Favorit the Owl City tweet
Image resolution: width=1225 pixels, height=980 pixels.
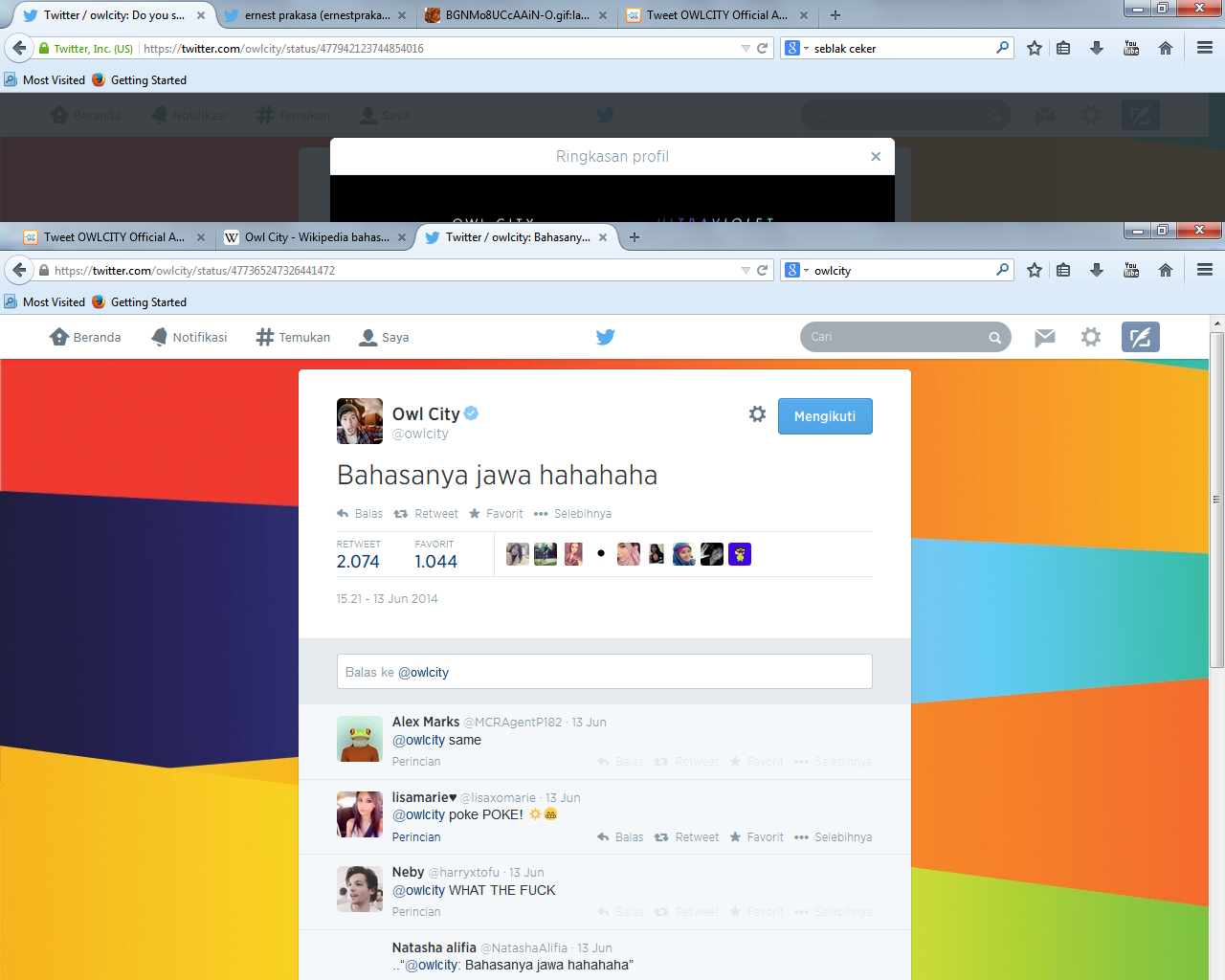tap(496, 514)
